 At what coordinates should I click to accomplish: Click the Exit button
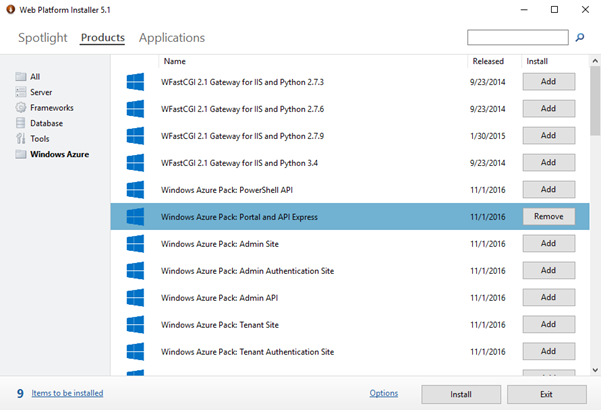pos(547,394)
